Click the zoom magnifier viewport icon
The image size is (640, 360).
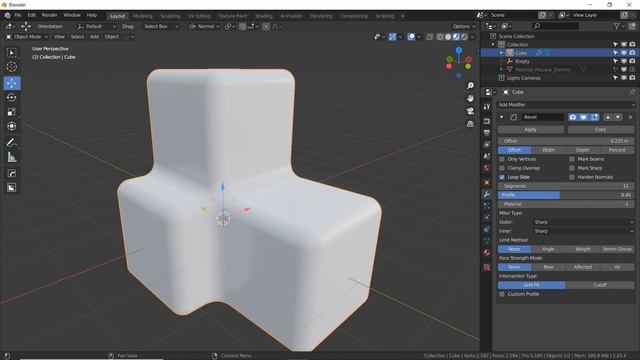tap(470, 85)
